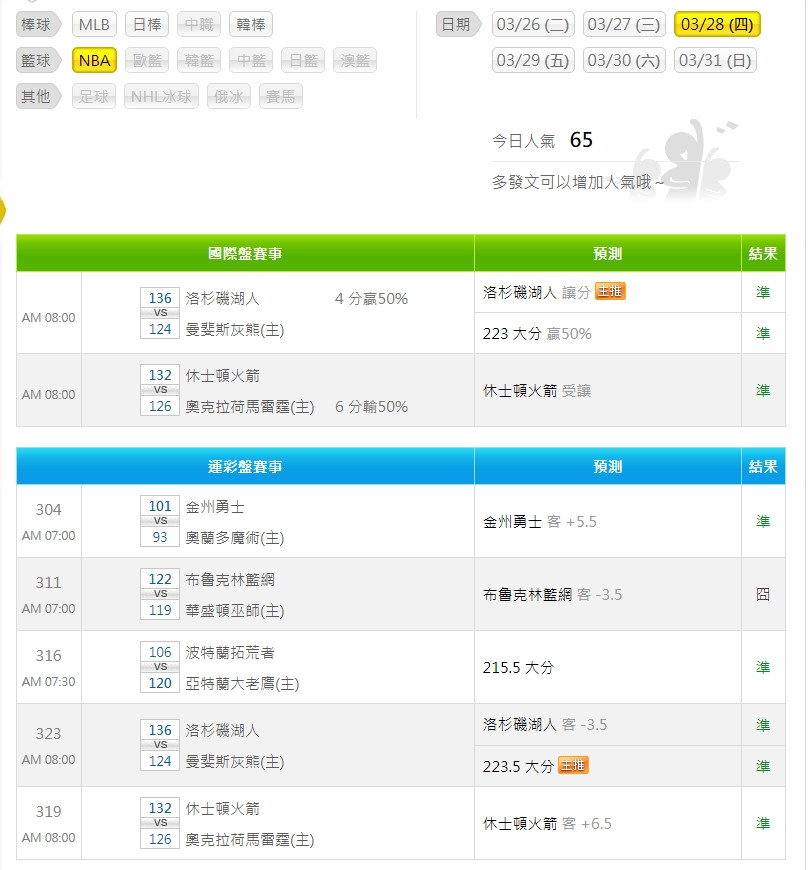Click the 籃球 category label
This screenshot has height=870, width=808.
click(x=38, y=60)
